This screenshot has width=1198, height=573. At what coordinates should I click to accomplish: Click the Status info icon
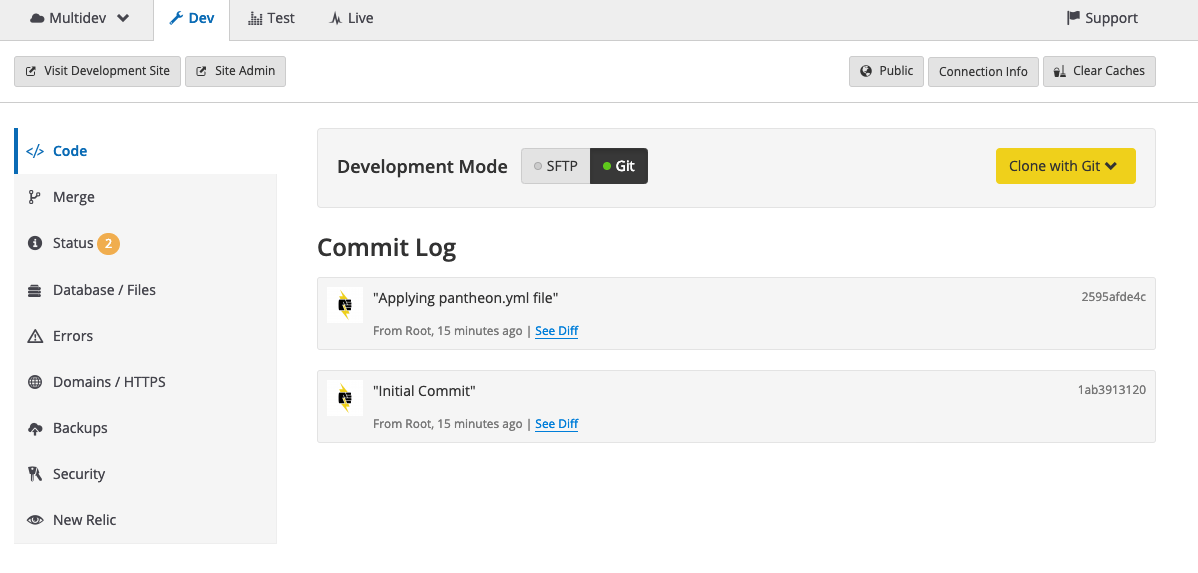[34, 244]
